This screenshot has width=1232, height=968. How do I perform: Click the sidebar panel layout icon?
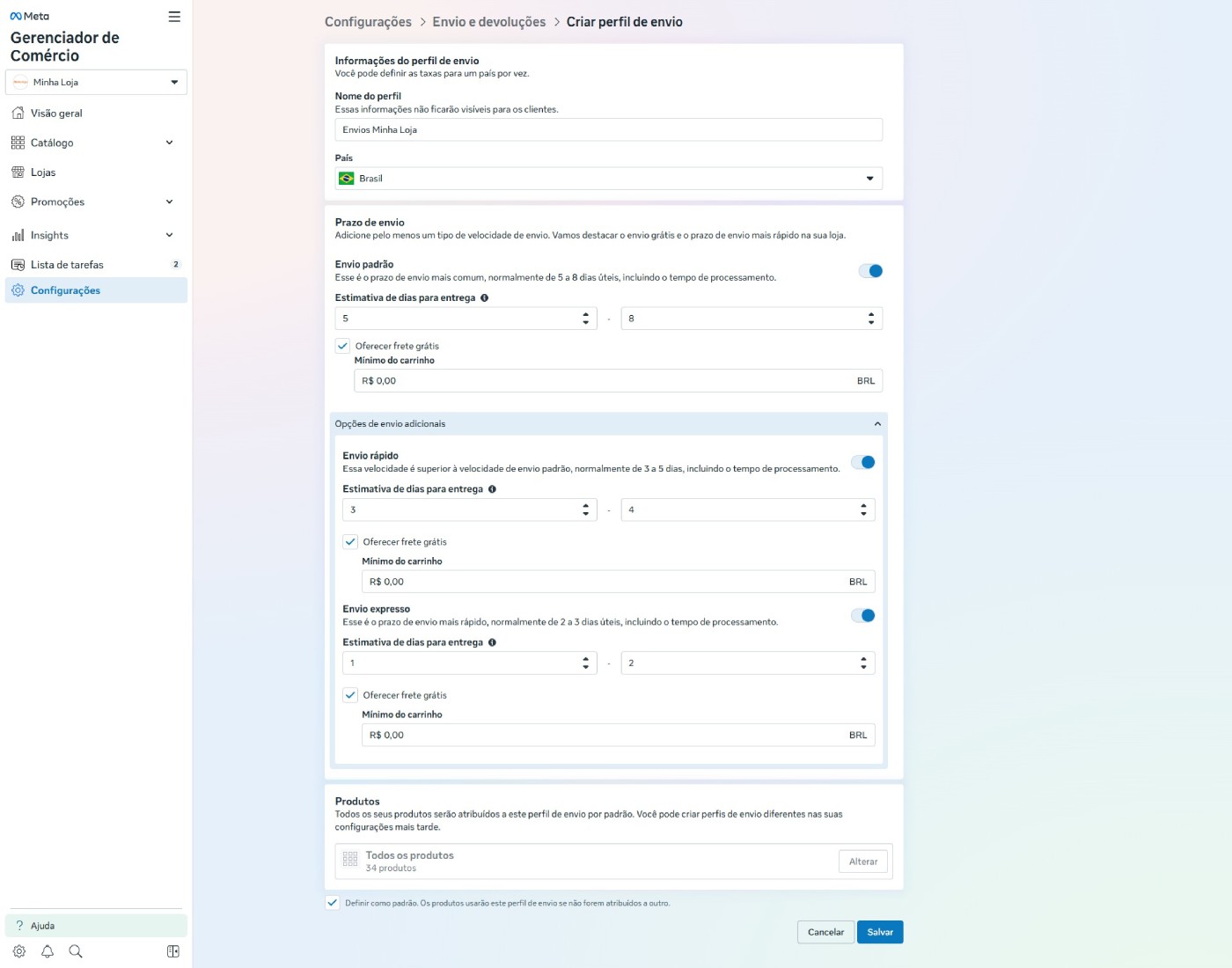(x=173, y=951)
